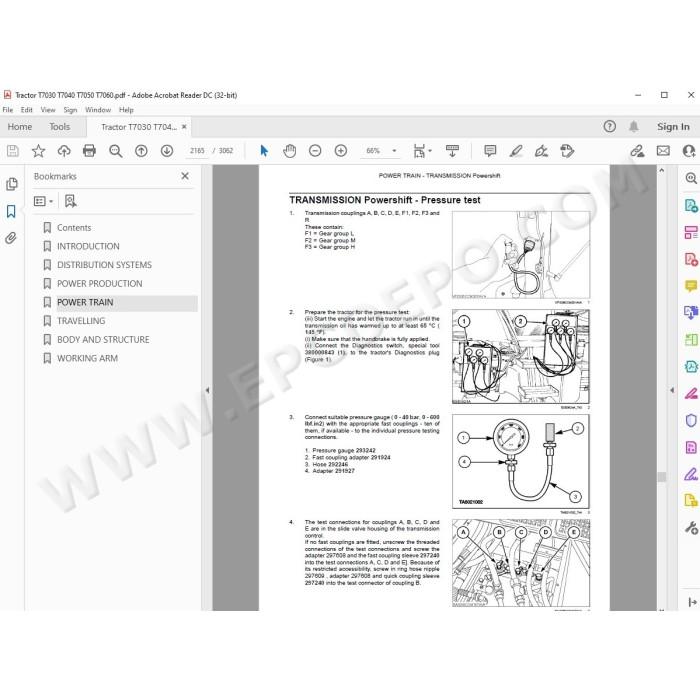This screenshot has height=700, width=700.
Task: Open More Tools wrench icon
Action: click(x=691, y=528)
